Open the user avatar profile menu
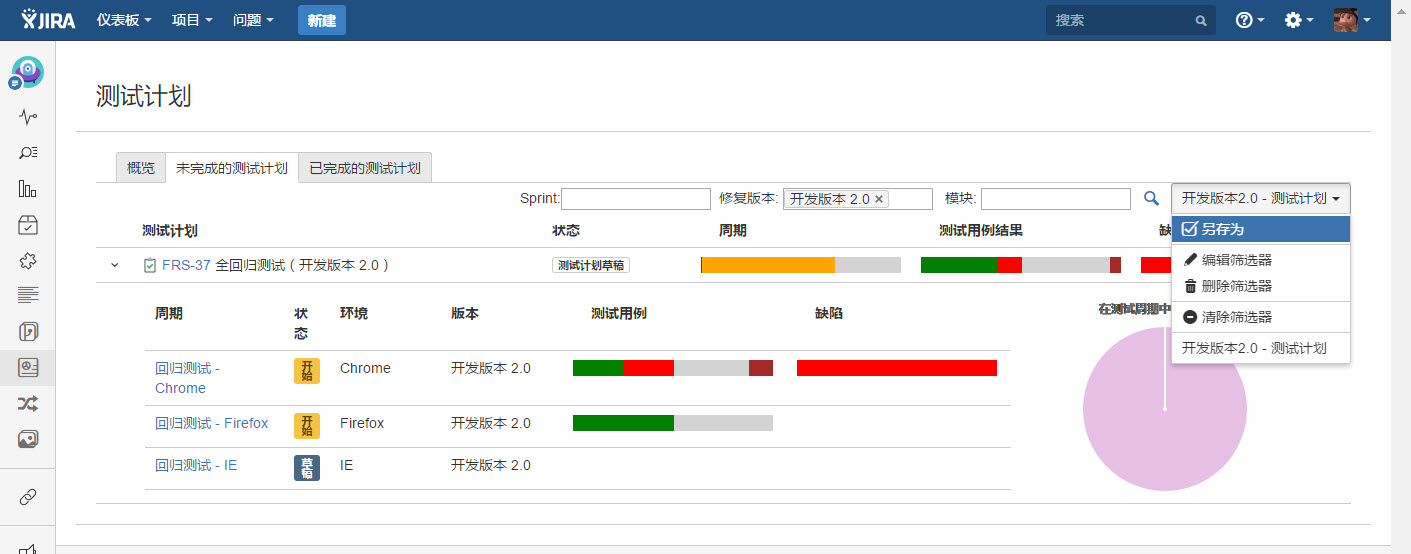 (x=1352, y=20)
